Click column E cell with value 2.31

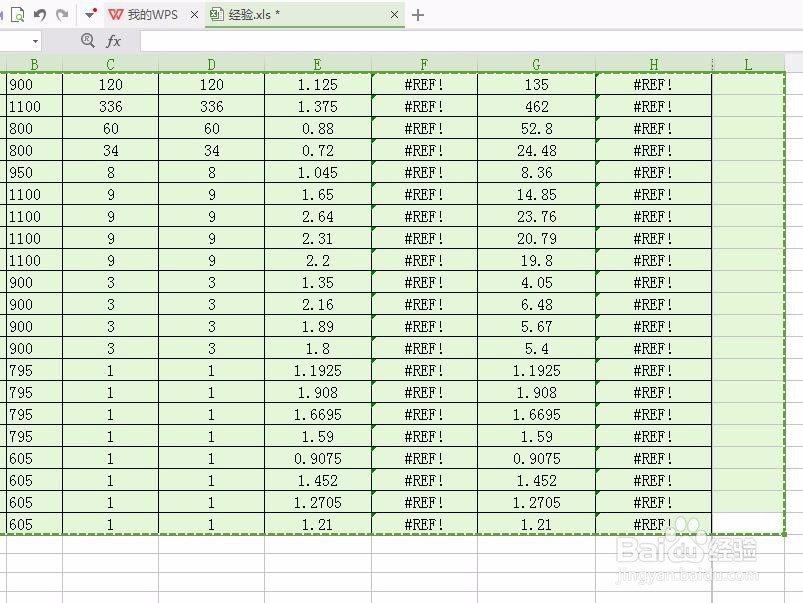[318, 239]
